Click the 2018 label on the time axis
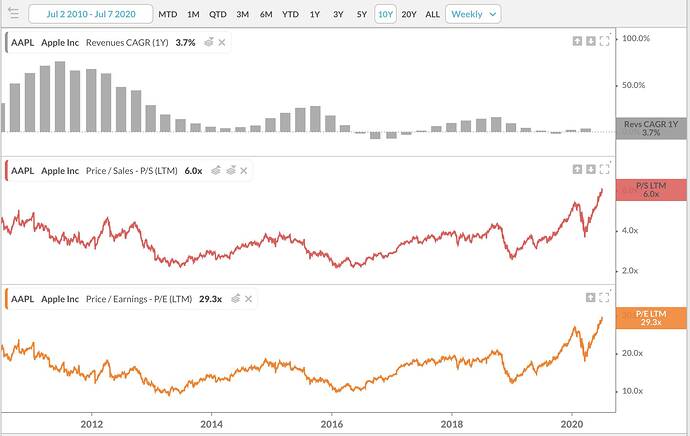The height and width of the screenshot is (436, 690). (451, 424)
